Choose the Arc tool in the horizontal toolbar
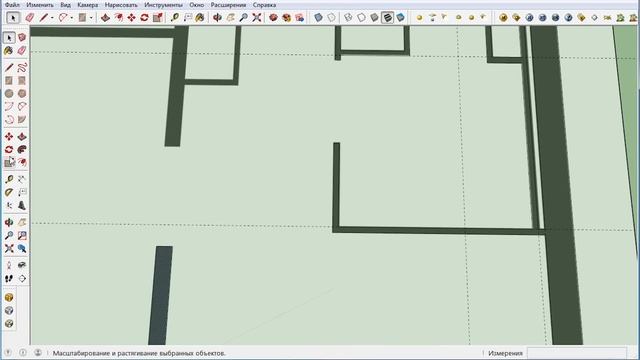The width and height of the screenshot is (640, 360). 63,18
